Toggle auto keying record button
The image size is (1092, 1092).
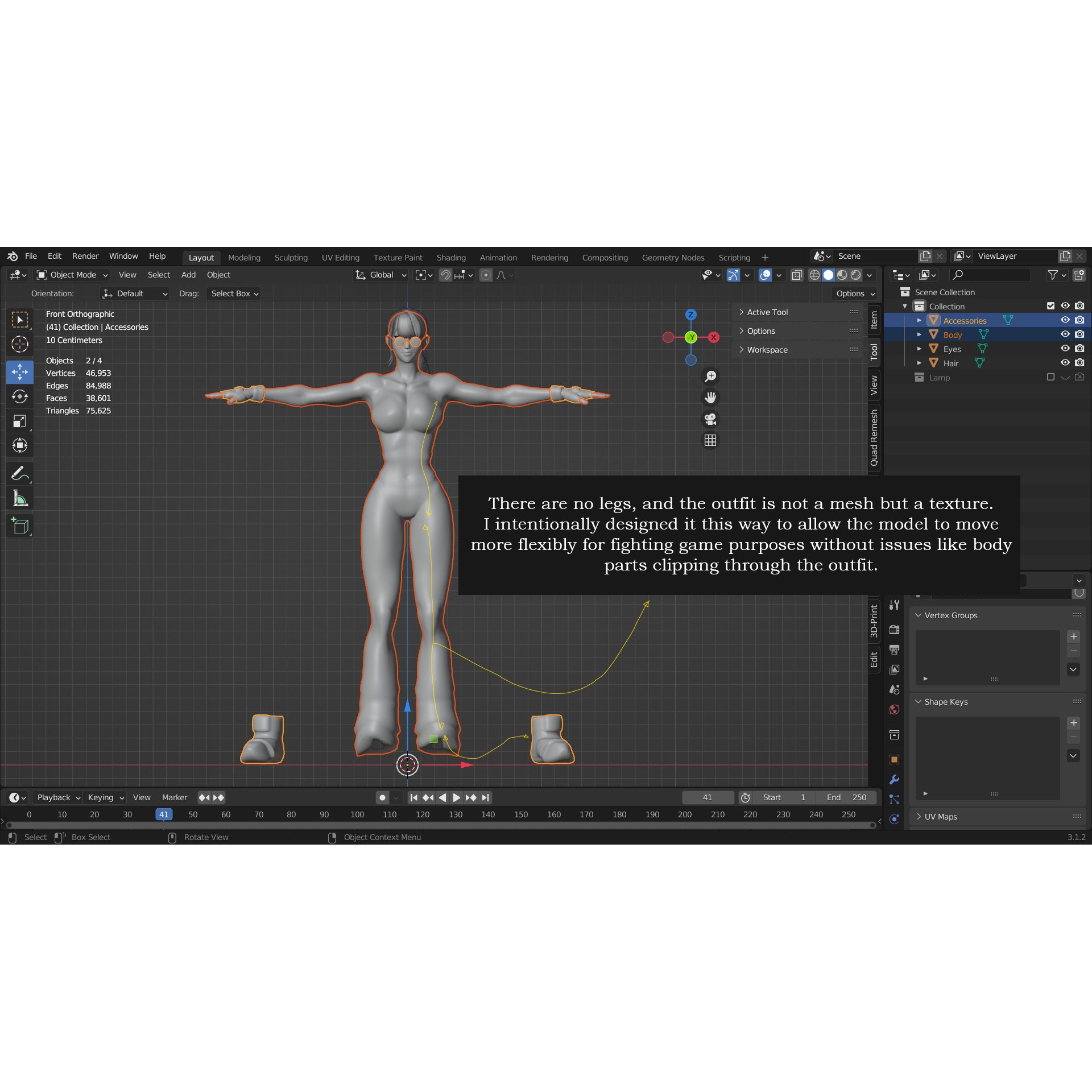tap(383, 797)
